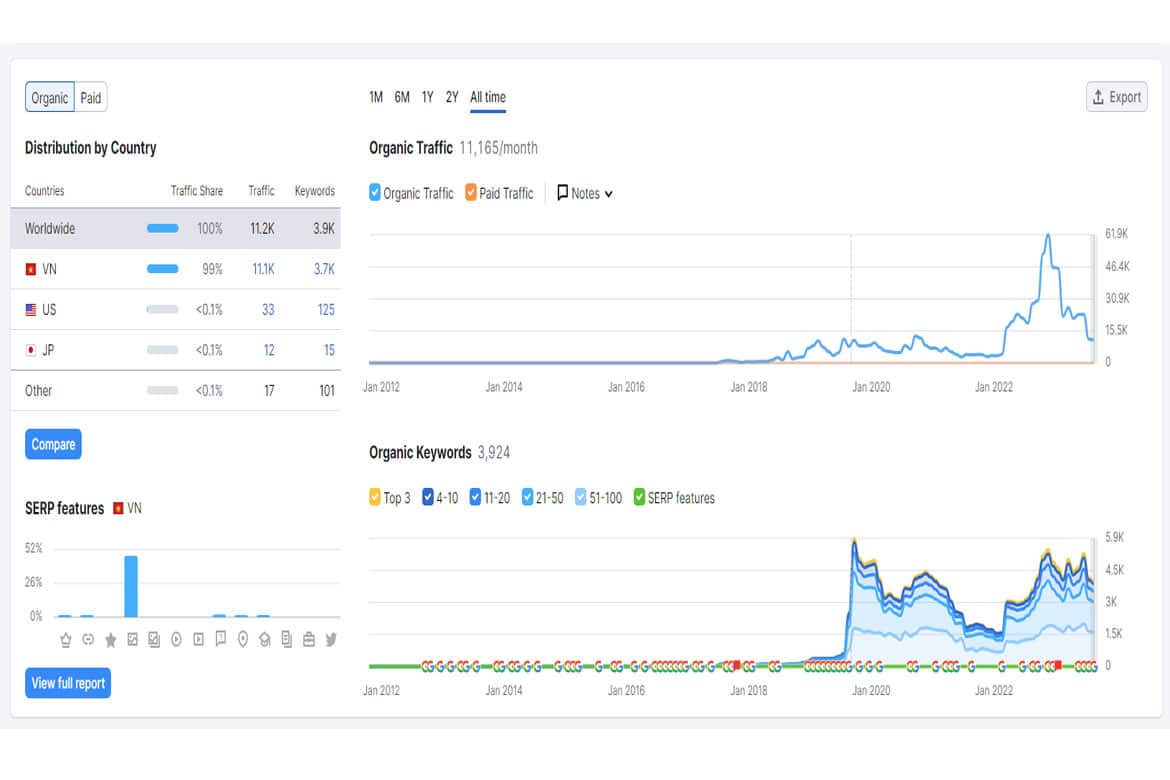
Task: Switch to the 2Y time range
Action: tap(452, 97)
